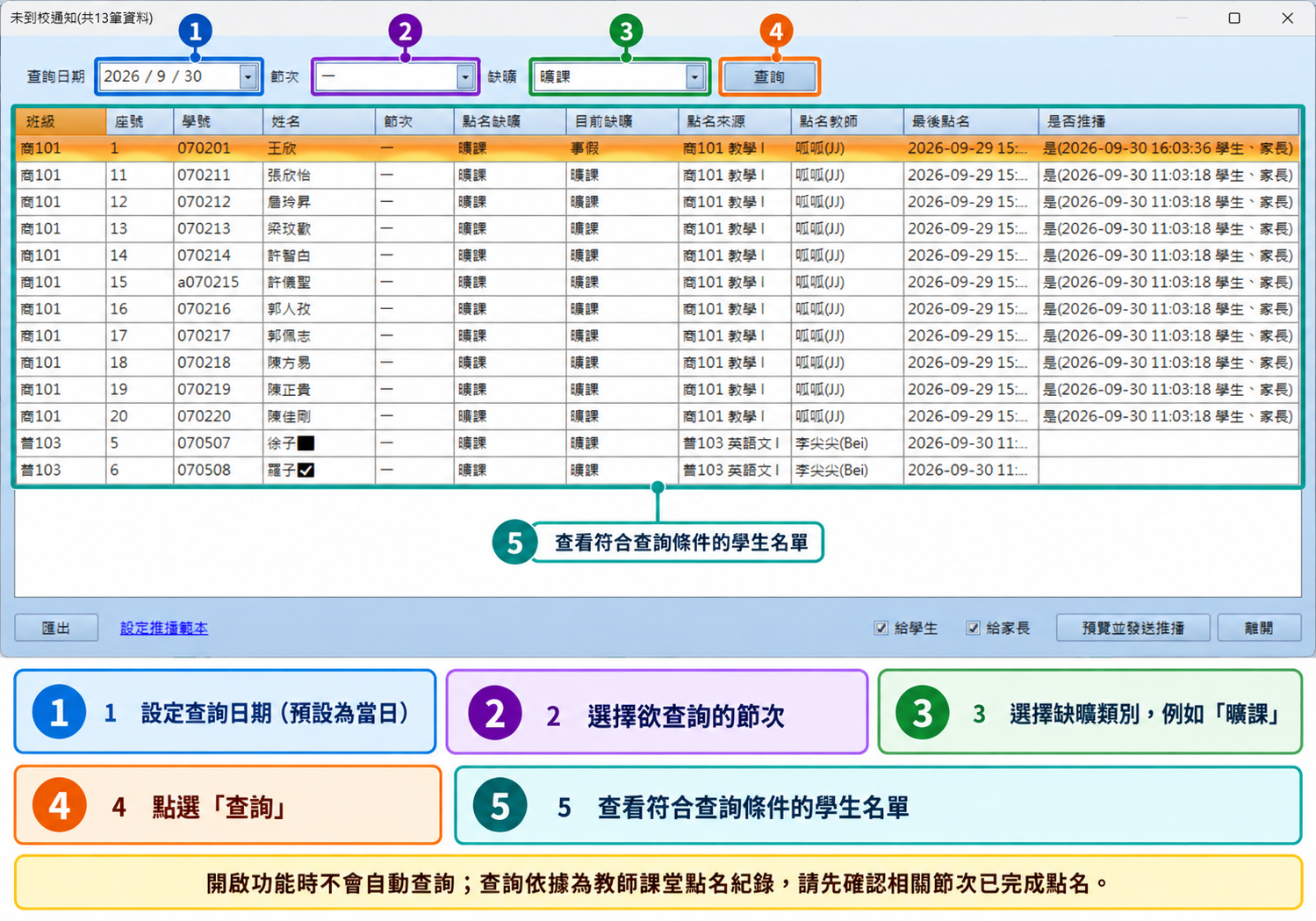Click student ID 070212
This screenshot has height=921, width=1316.
coord(204,202)
